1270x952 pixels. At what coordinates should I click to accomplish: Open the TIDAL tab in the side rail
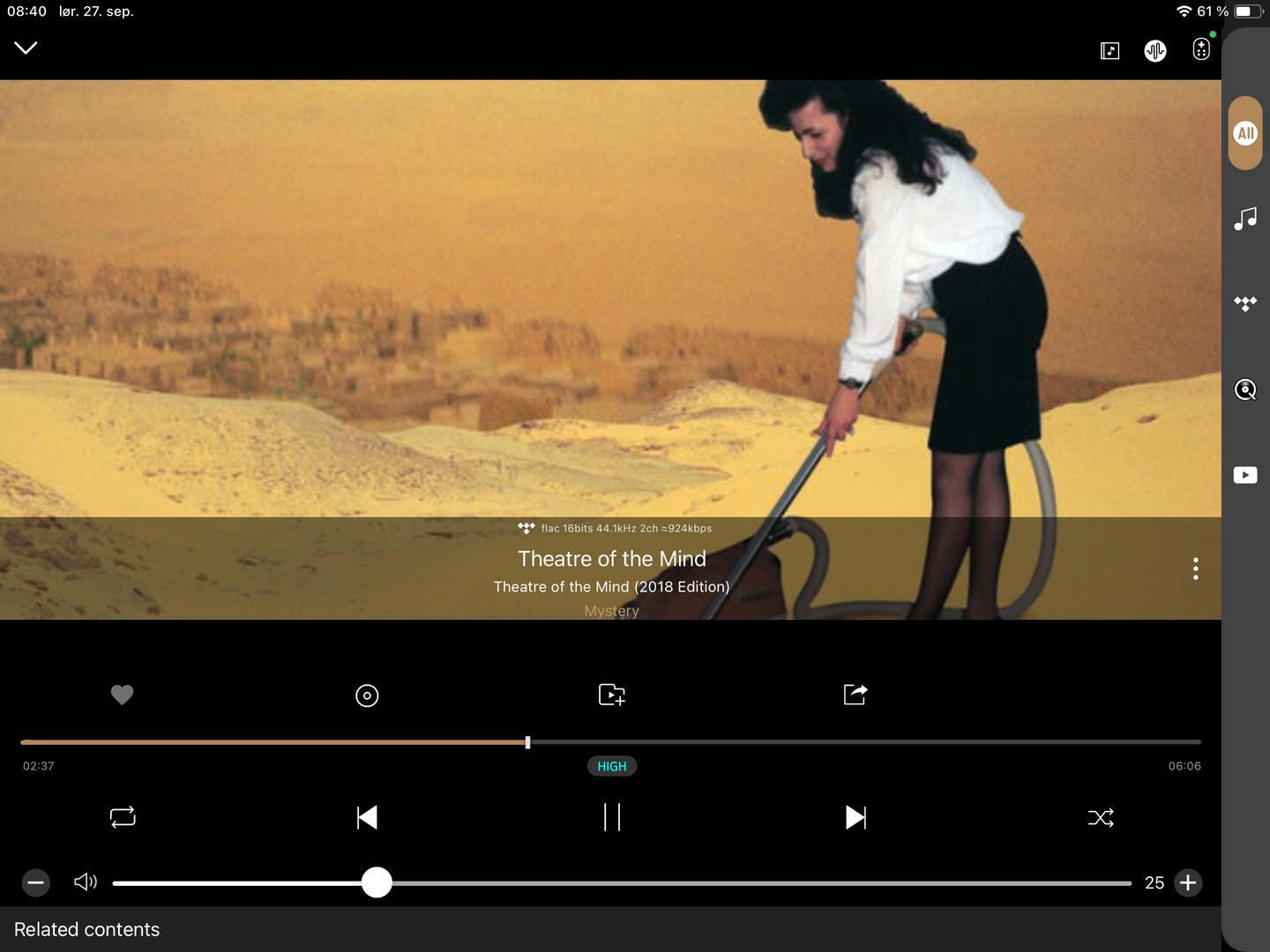tap(1245, 304)
